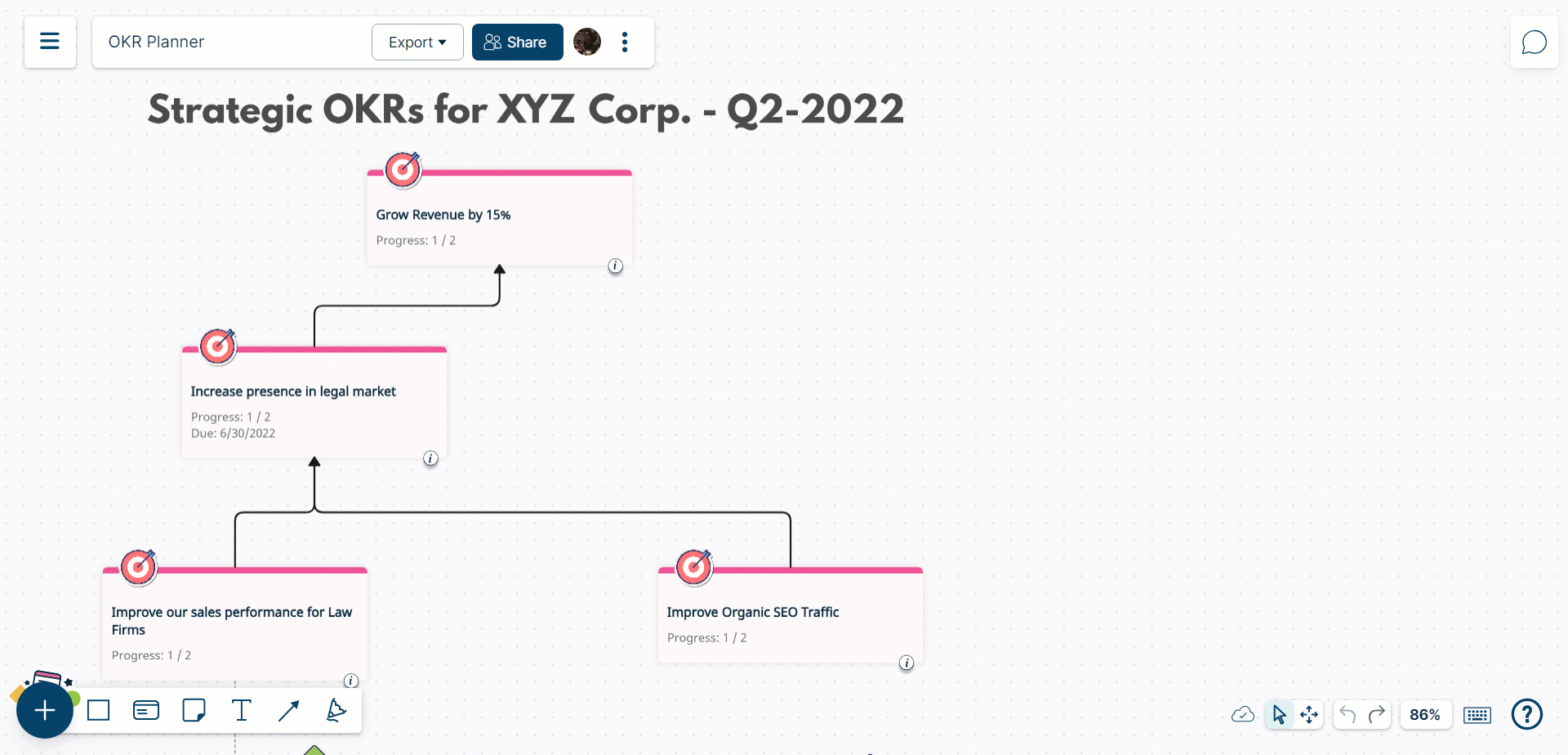
Task: Expand info on Grow Revenue card
Action: coord(616,266)
